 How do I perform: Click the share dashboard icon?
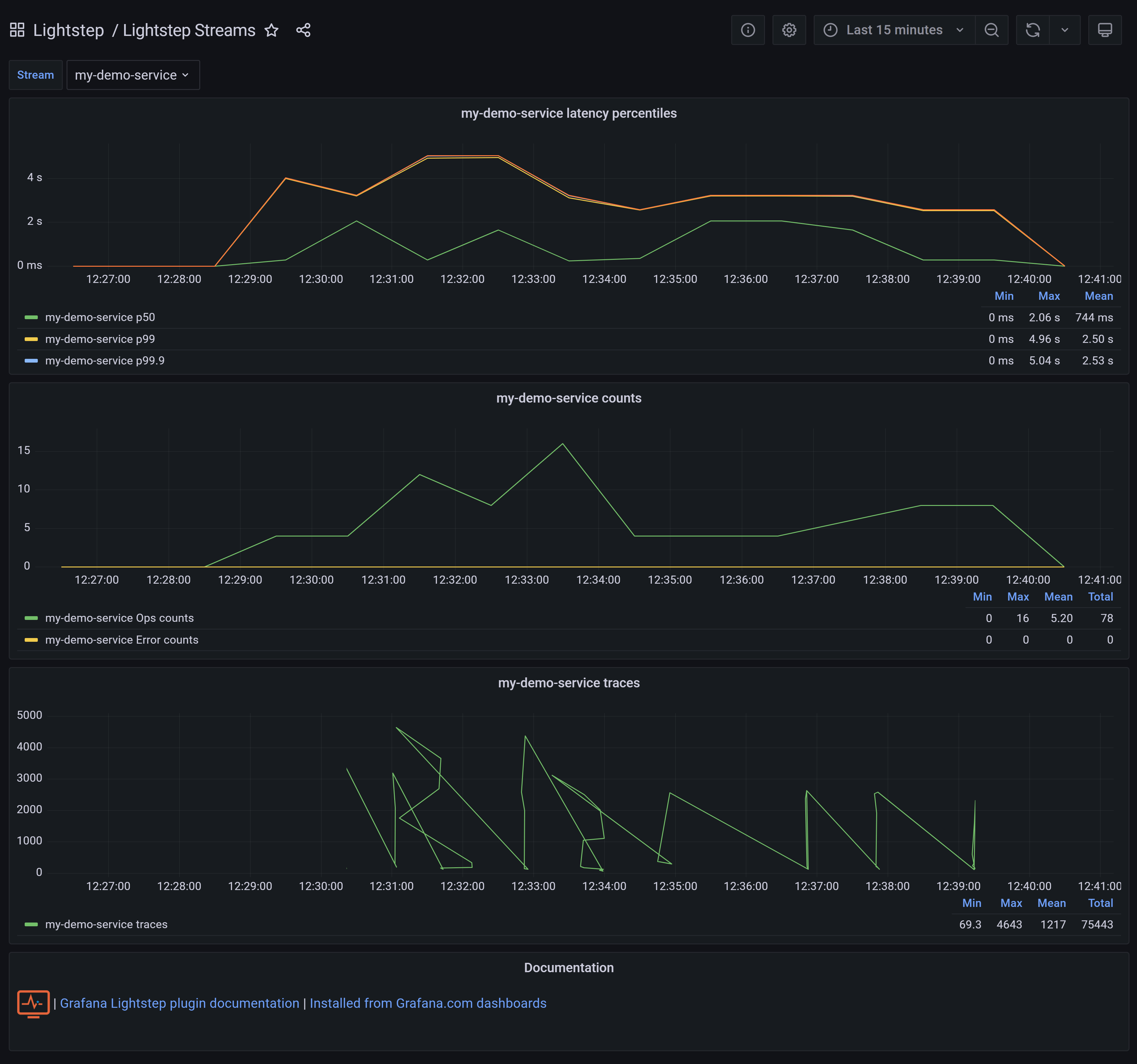click(x=303, y=30)
